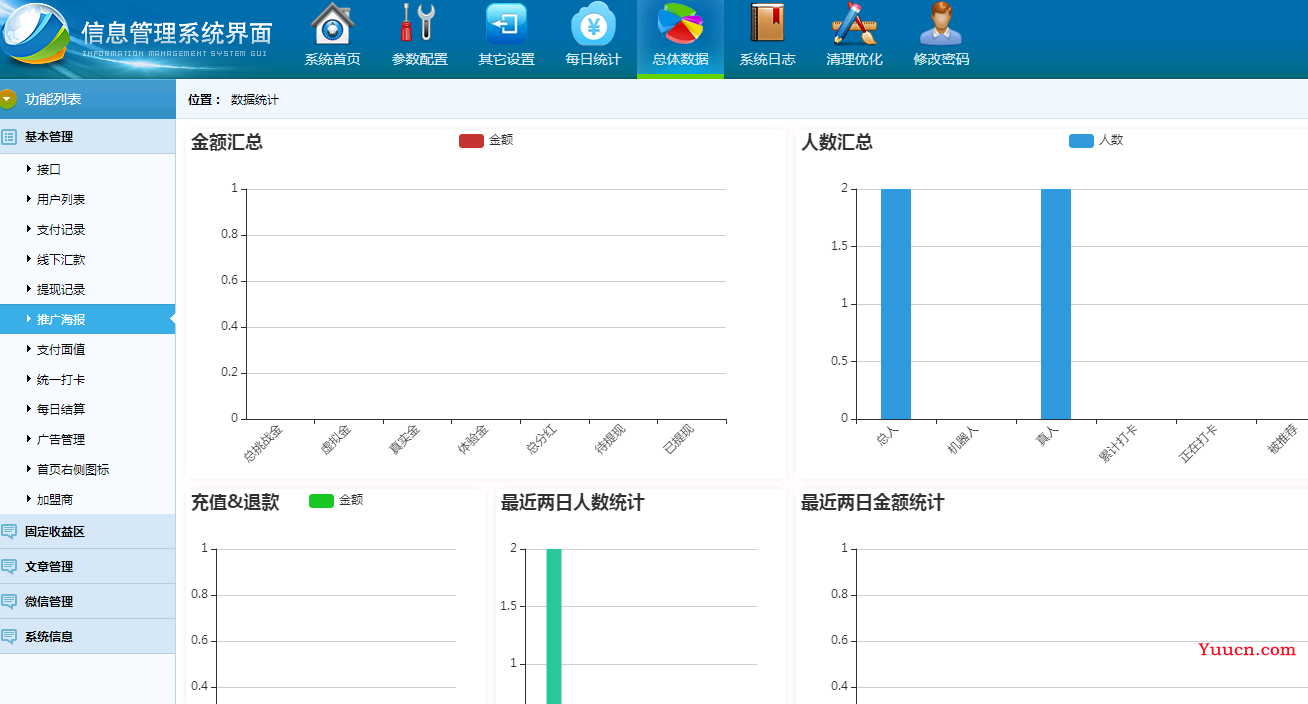Toggle red 金额 legend in 金额汇总
Viewport: 1308px width, 704px height.
click(486, 140)
